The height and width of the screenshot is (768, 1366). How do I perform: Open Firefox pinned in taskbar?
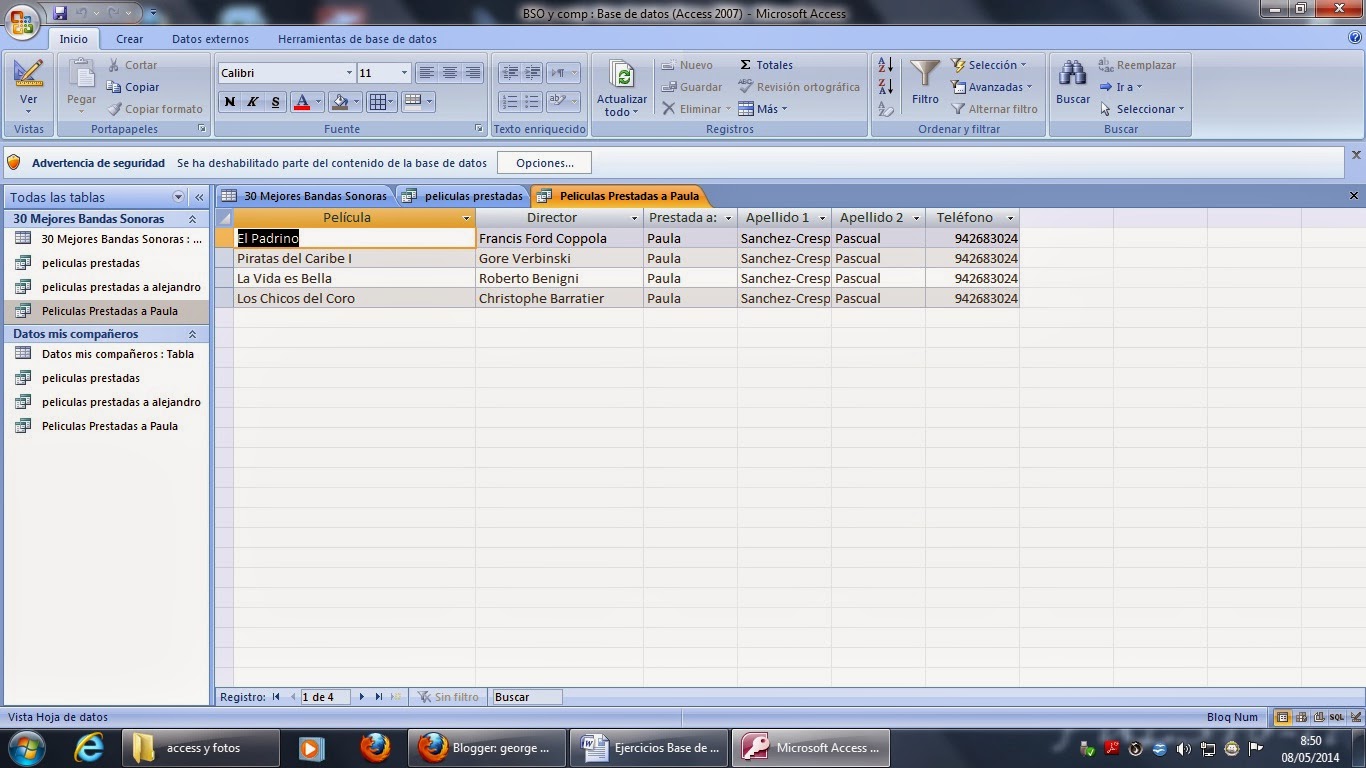pos(375,747)
